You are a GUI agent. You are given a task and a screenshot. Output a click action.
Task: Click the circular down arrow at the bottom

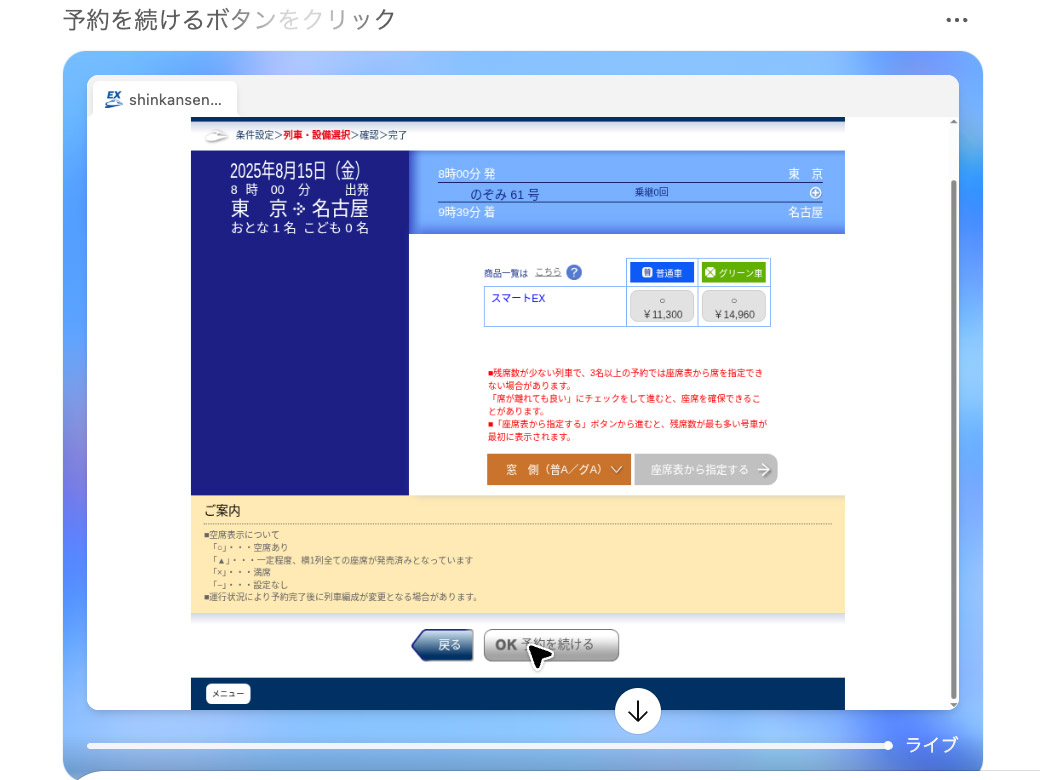(638, 712)
